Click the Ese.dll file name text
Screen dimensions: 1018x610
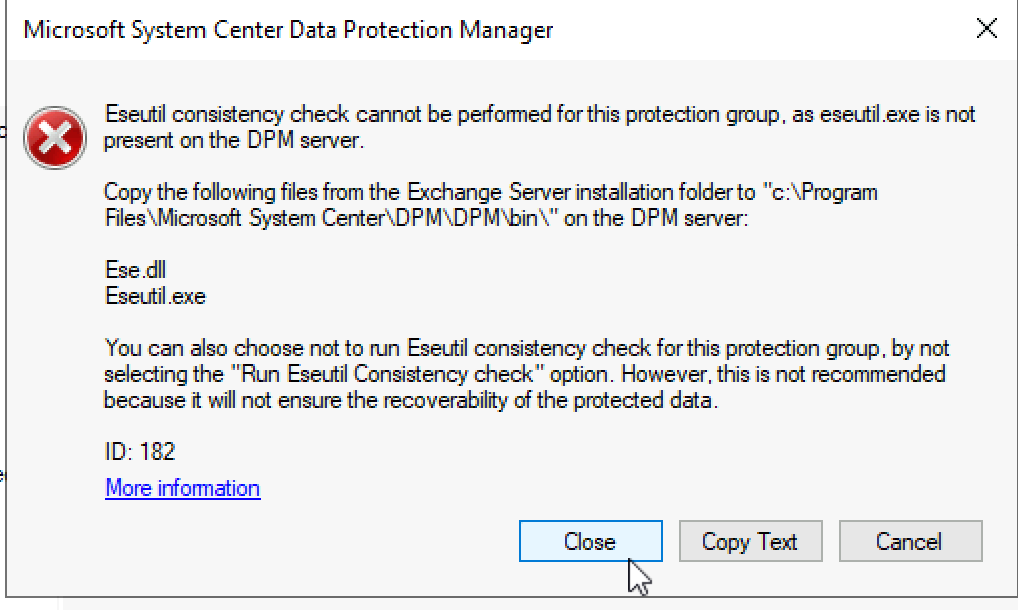(136, 270)
